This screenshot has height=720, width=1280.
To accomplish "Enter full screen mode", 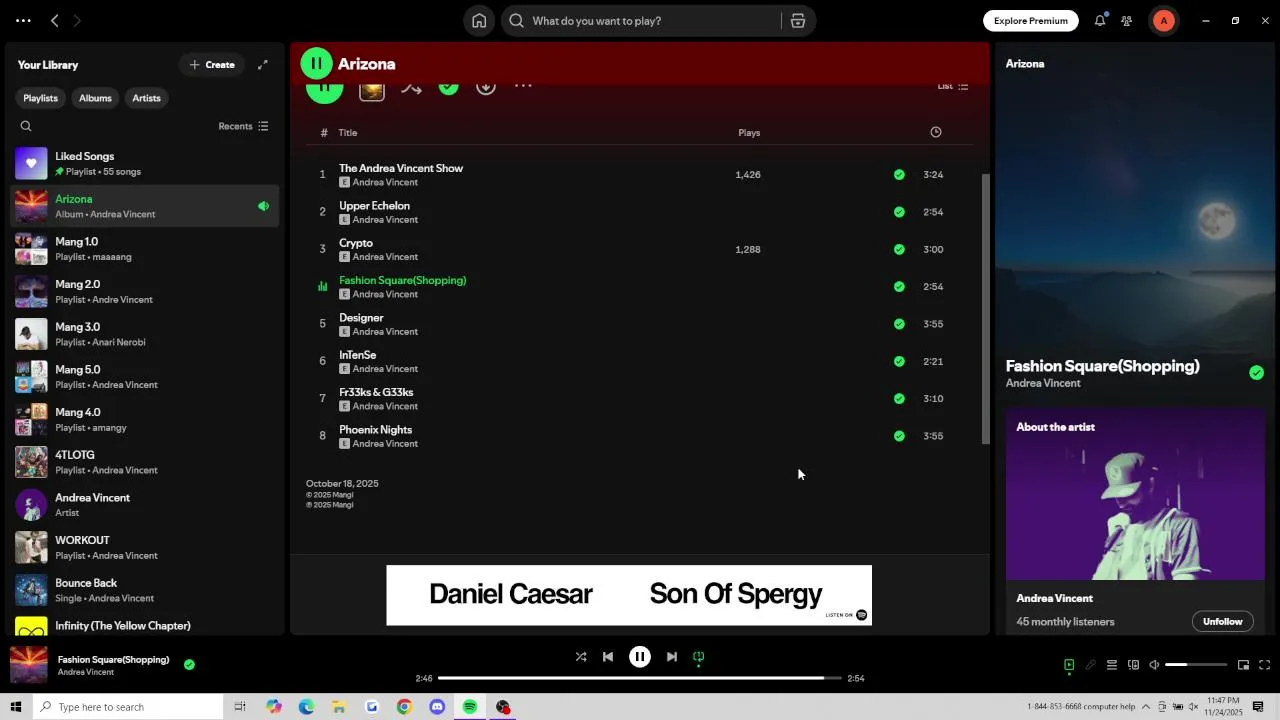I will click(x=1264, y=665).
